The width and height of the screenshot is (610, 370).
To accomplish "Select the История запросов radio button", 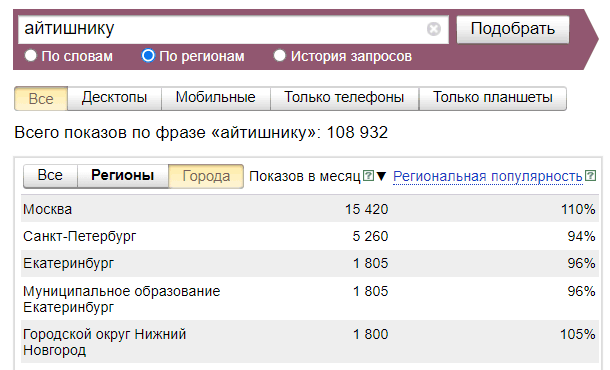I will [x=279, y=56].
